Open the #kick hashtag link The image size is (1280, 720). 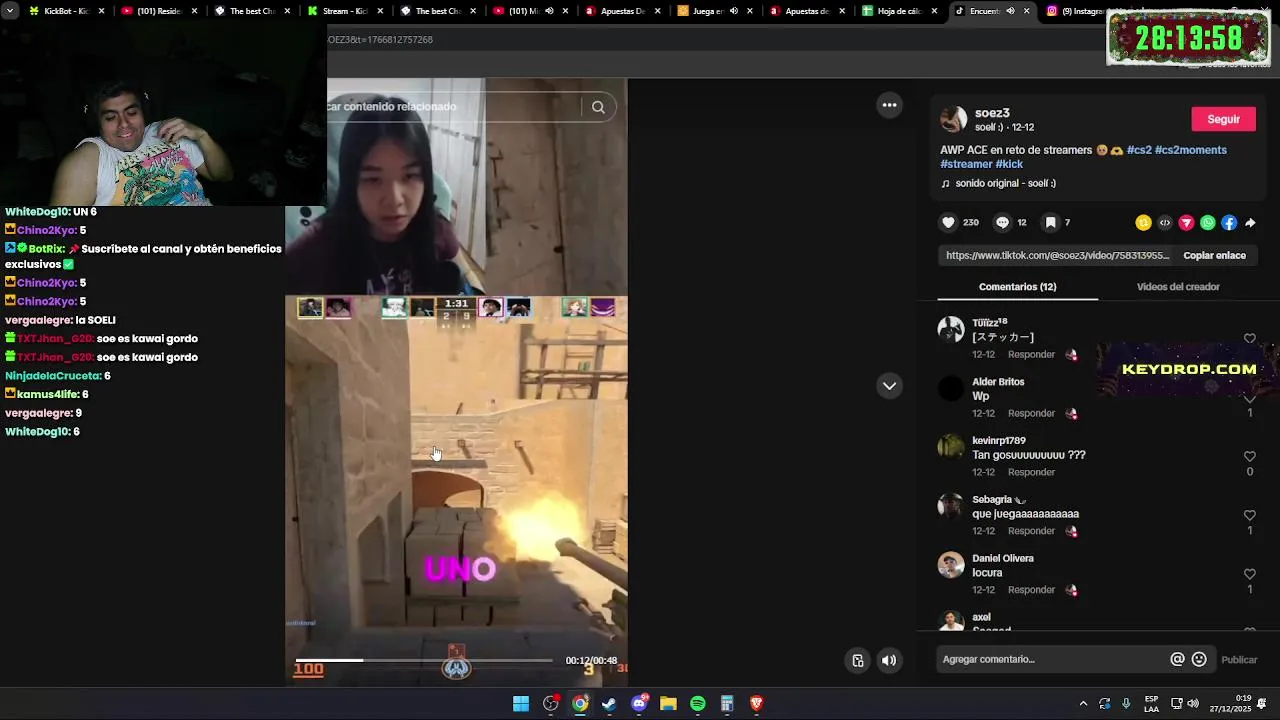click(1009, 164)
